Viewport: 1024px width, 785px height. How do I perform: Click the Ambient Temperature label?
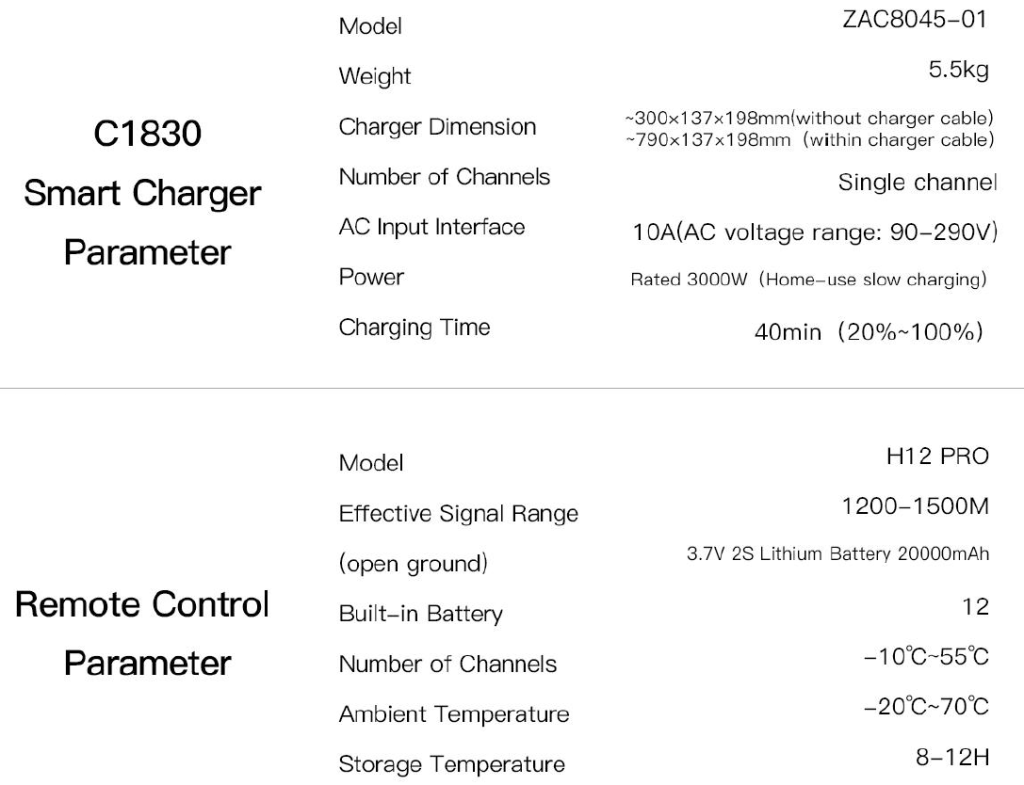pos(453,714)
